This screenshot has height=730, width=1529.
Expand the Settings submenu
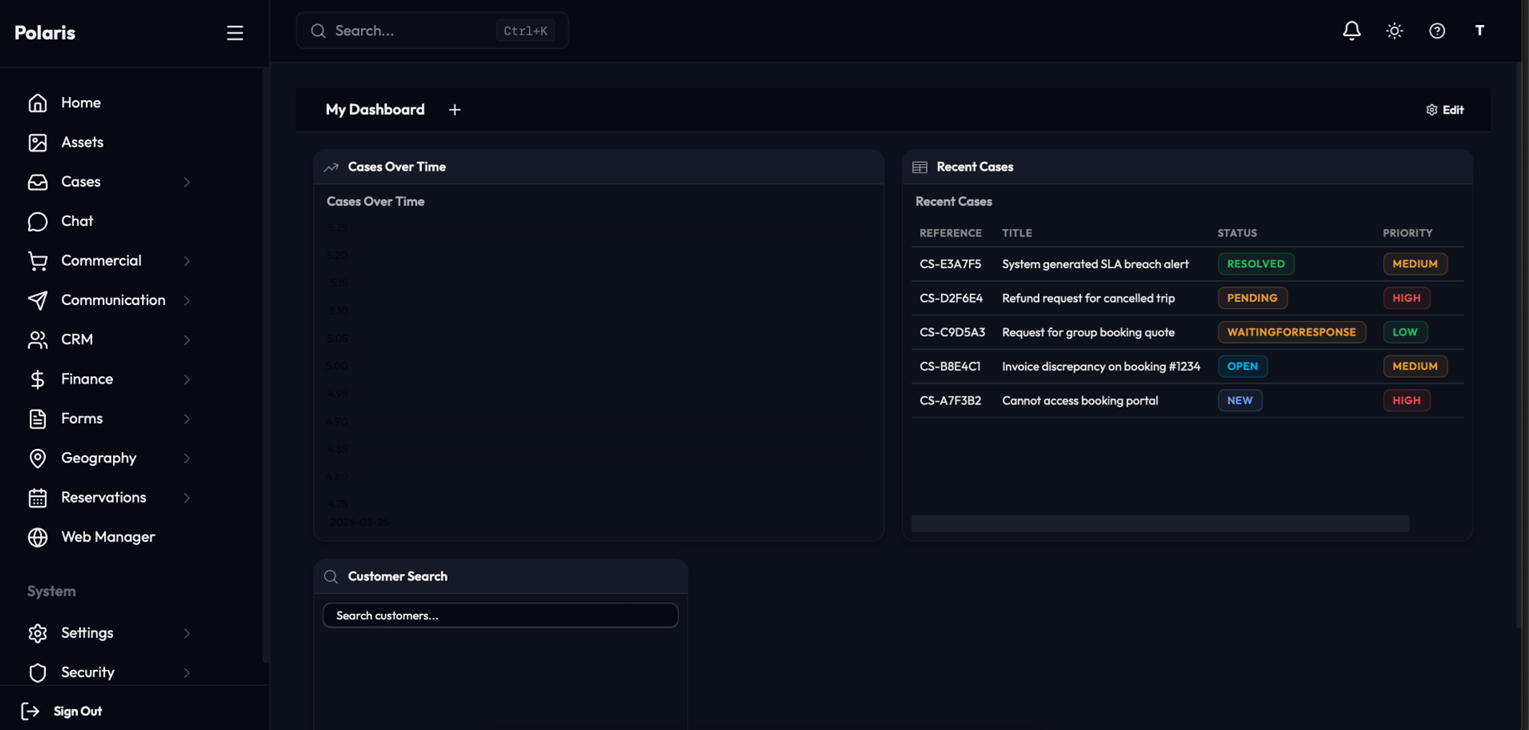tap(187, 632)
